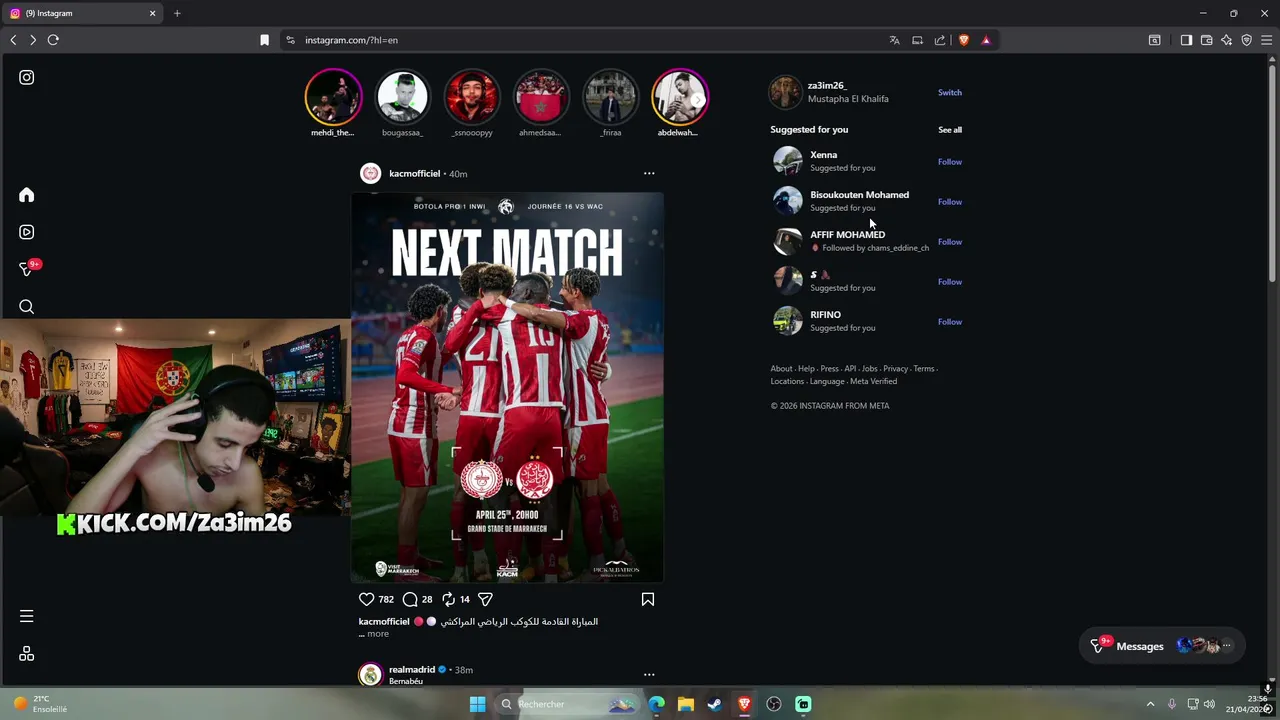
Task: Switch account from za3im26_
Action: point(950,92)
